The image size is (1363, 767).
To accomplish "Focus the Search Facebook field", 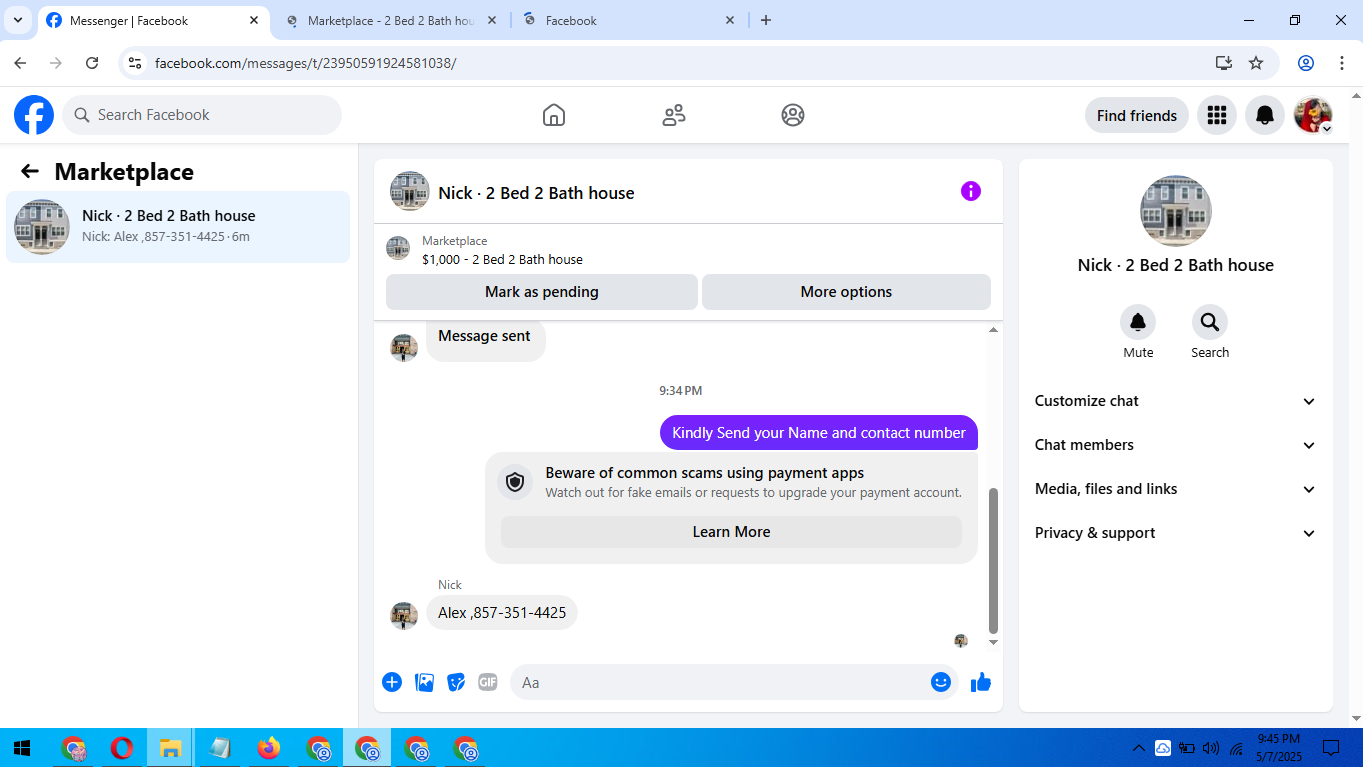I will [x=202, y=115].
